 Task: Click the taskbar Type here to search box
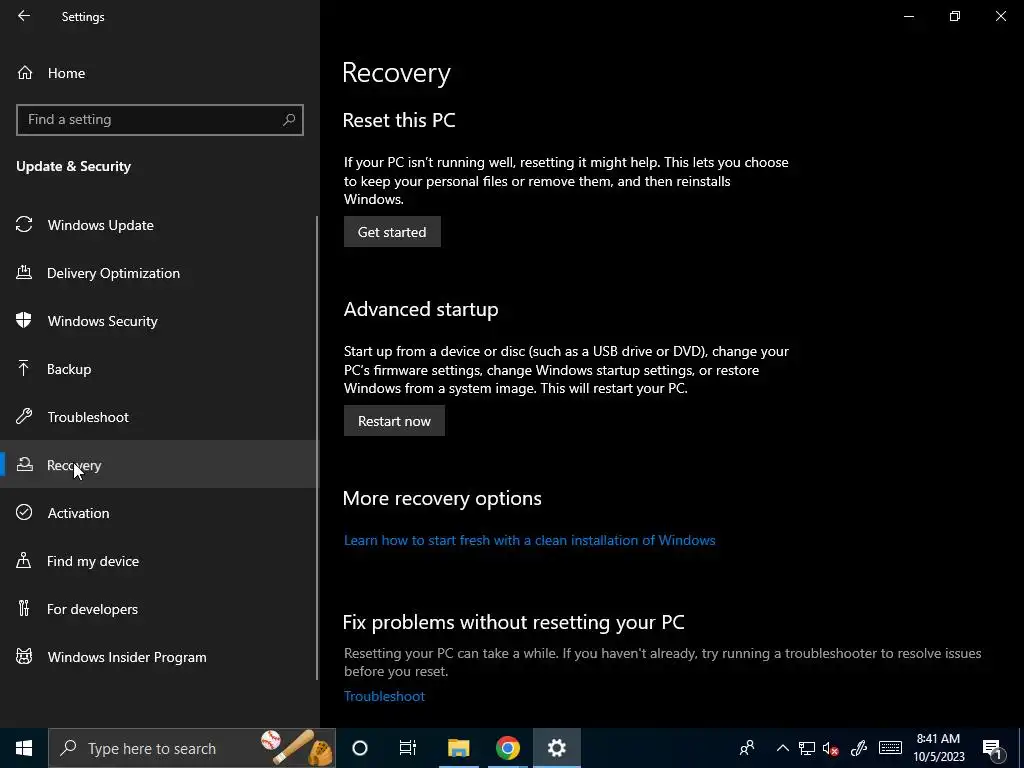[x=192, y=748]
